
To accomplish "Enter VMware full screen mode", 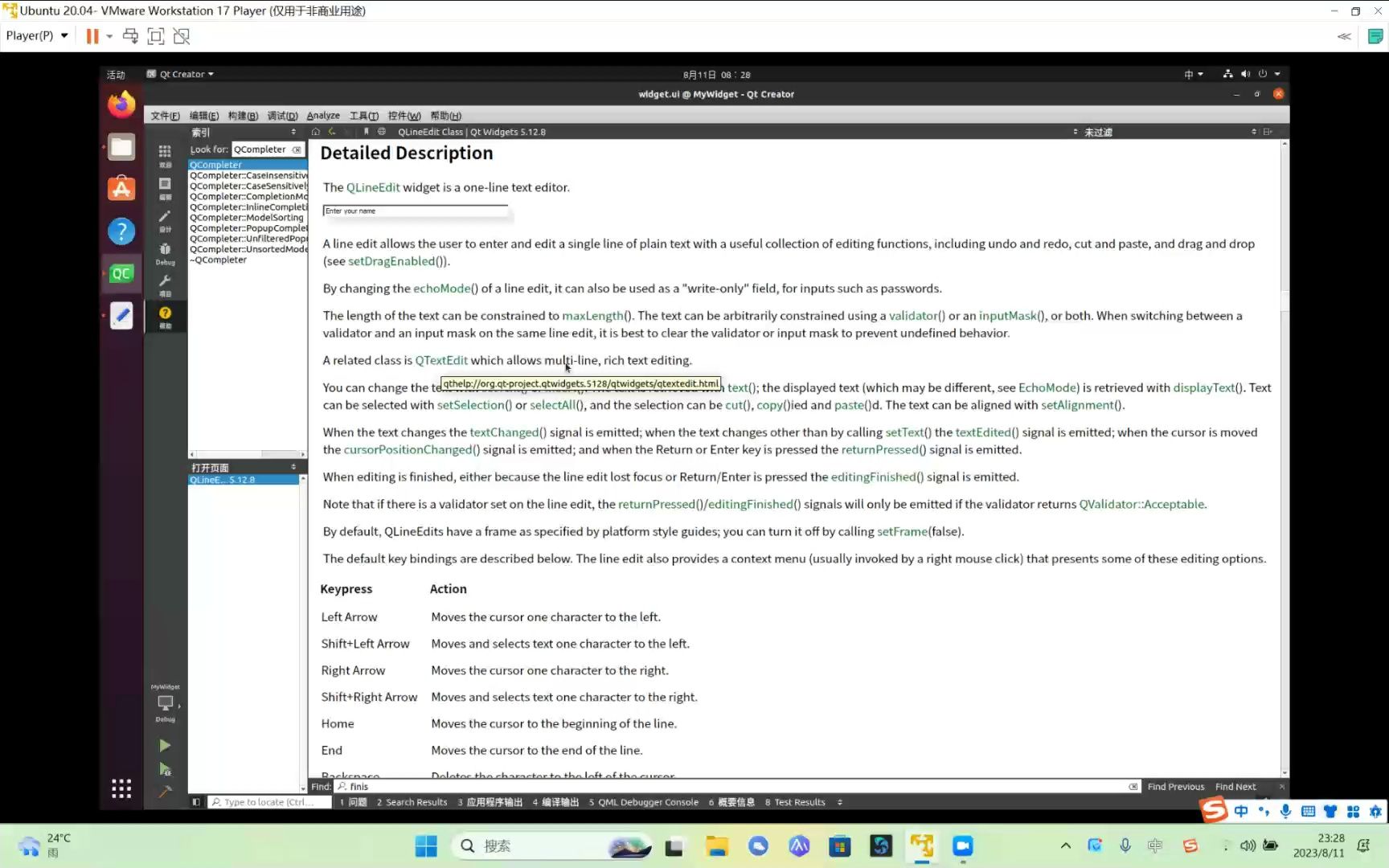I will tap(156, 36).
